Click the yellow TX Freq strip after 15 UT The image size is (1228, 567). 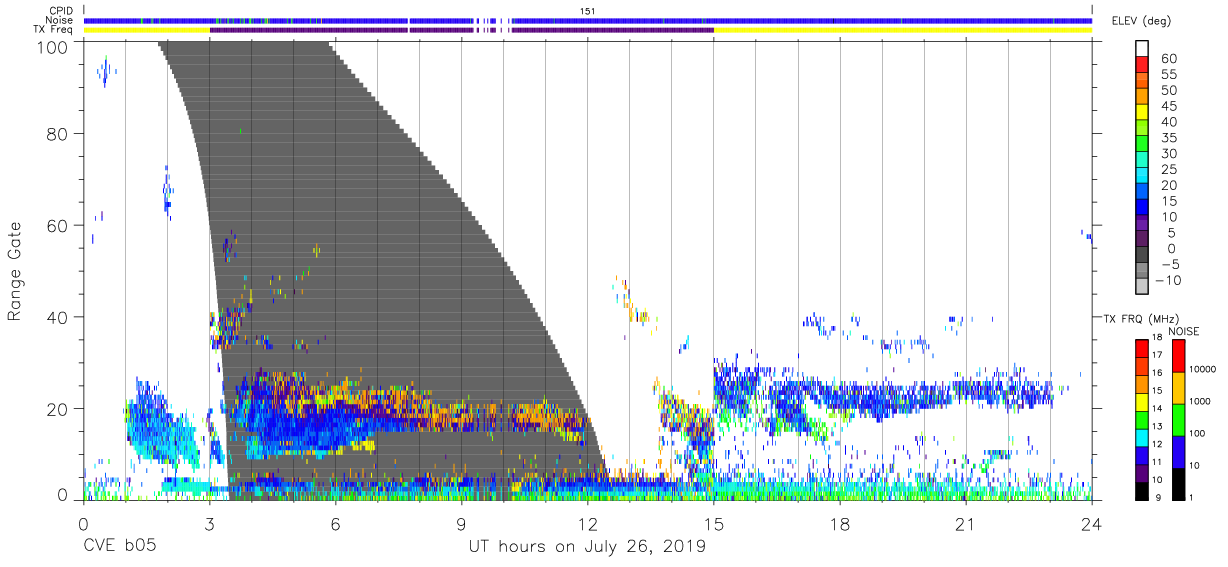click(x=903, y=30)
